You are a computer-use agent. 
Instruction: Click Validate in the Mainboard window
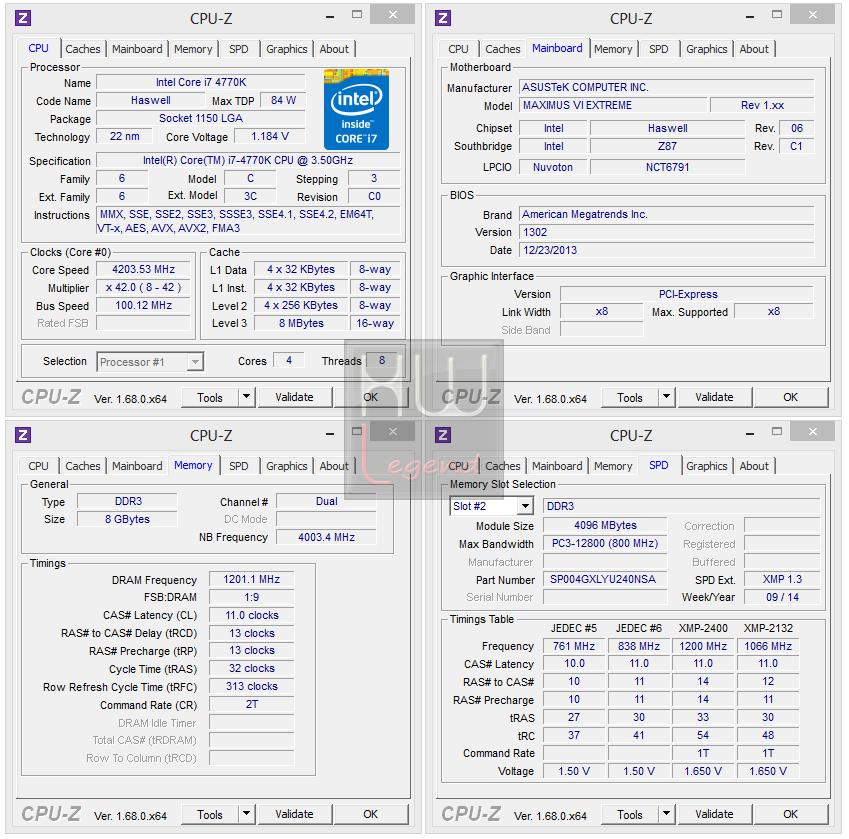[714, 397]
